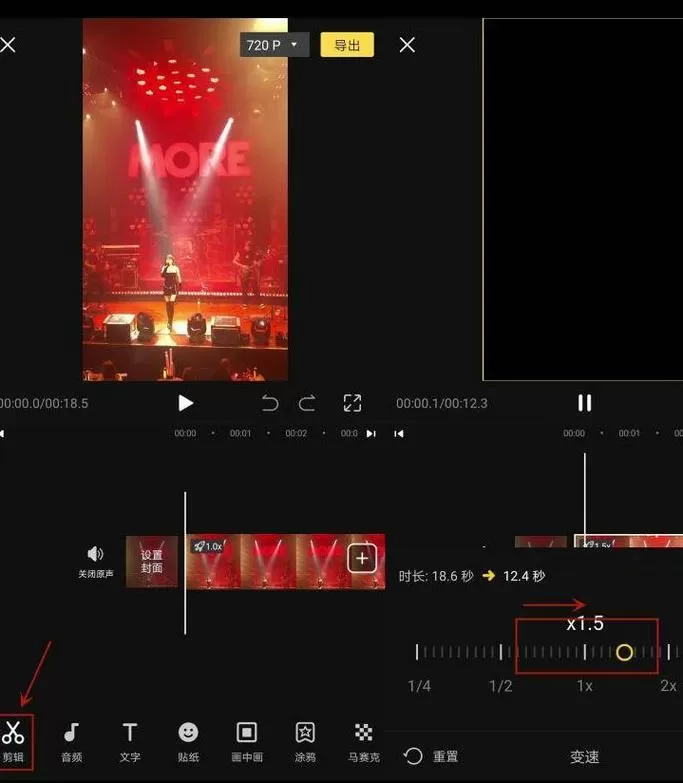Play the video in left editor
Screen dimensions: 683x783
(x=186, y=403)
